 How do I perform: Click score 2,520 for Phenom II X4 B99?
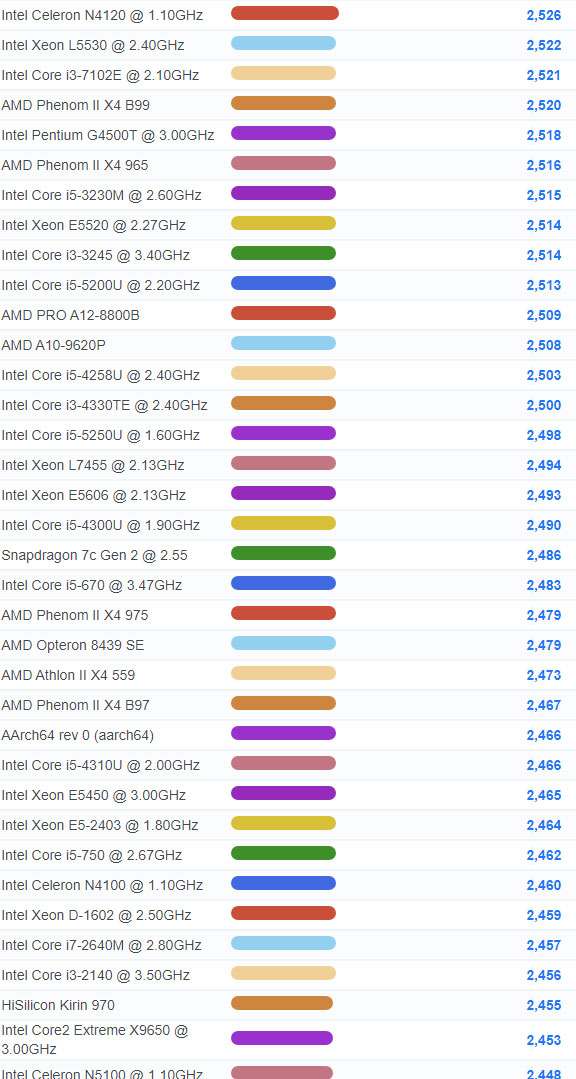(x=544, y=105)
